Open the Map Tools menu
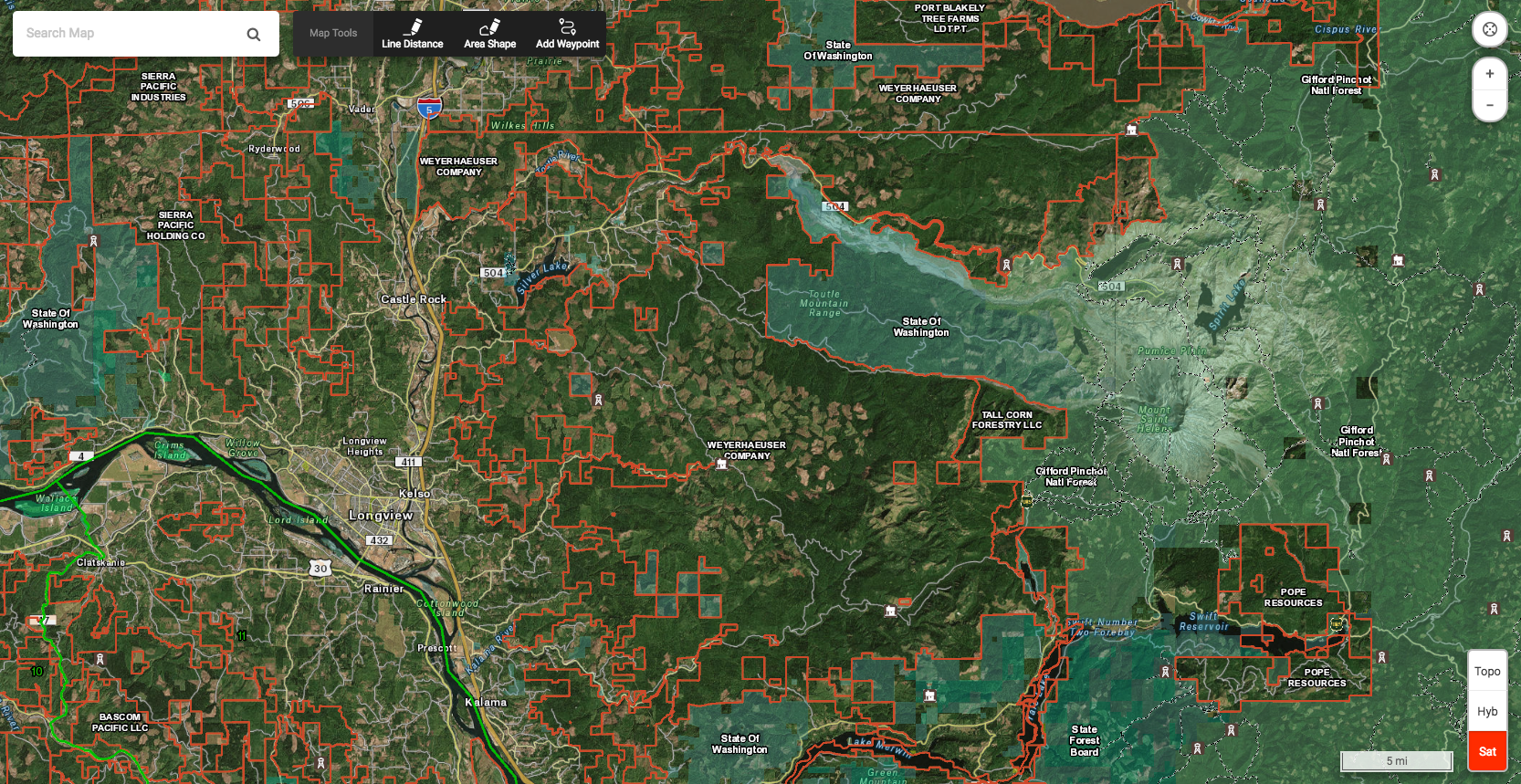The height and width of the screenshot is (784, 1521). 333,33
